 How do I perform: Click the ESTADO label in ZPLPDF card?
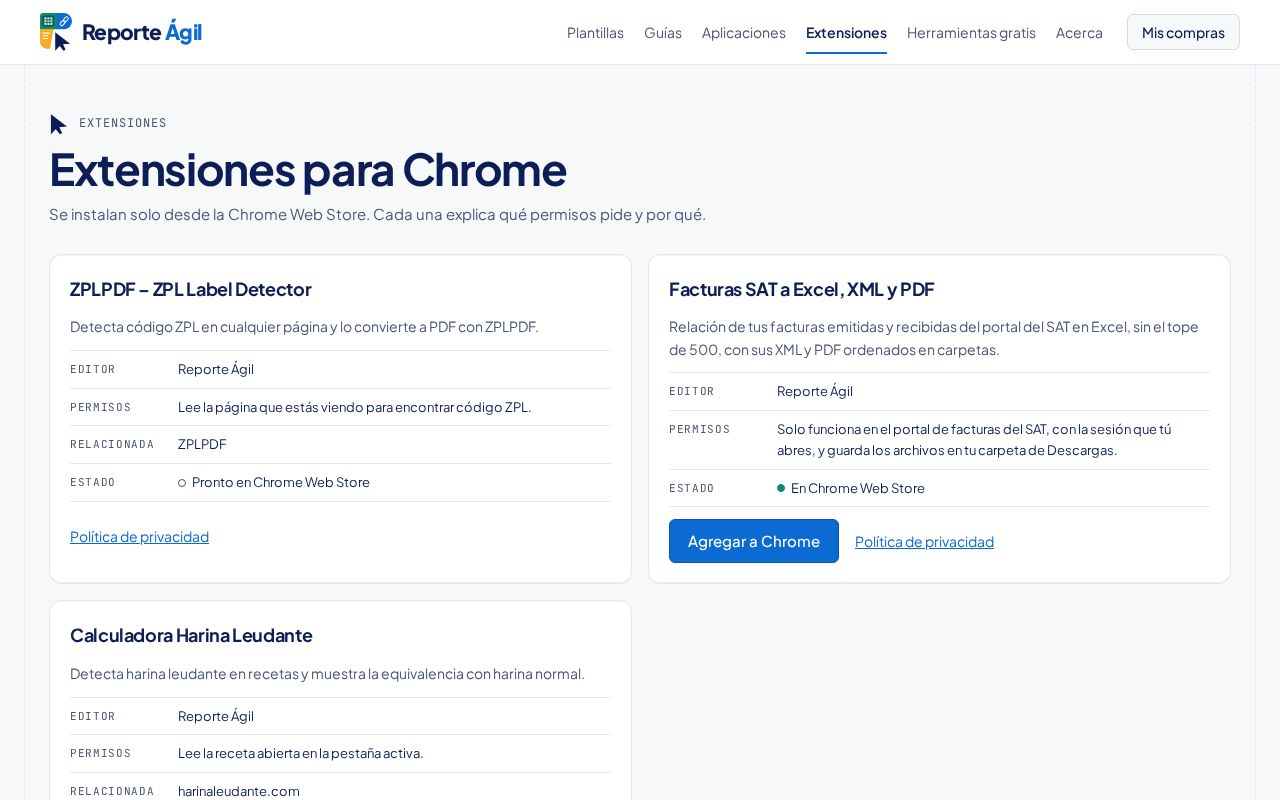point(93,482)
